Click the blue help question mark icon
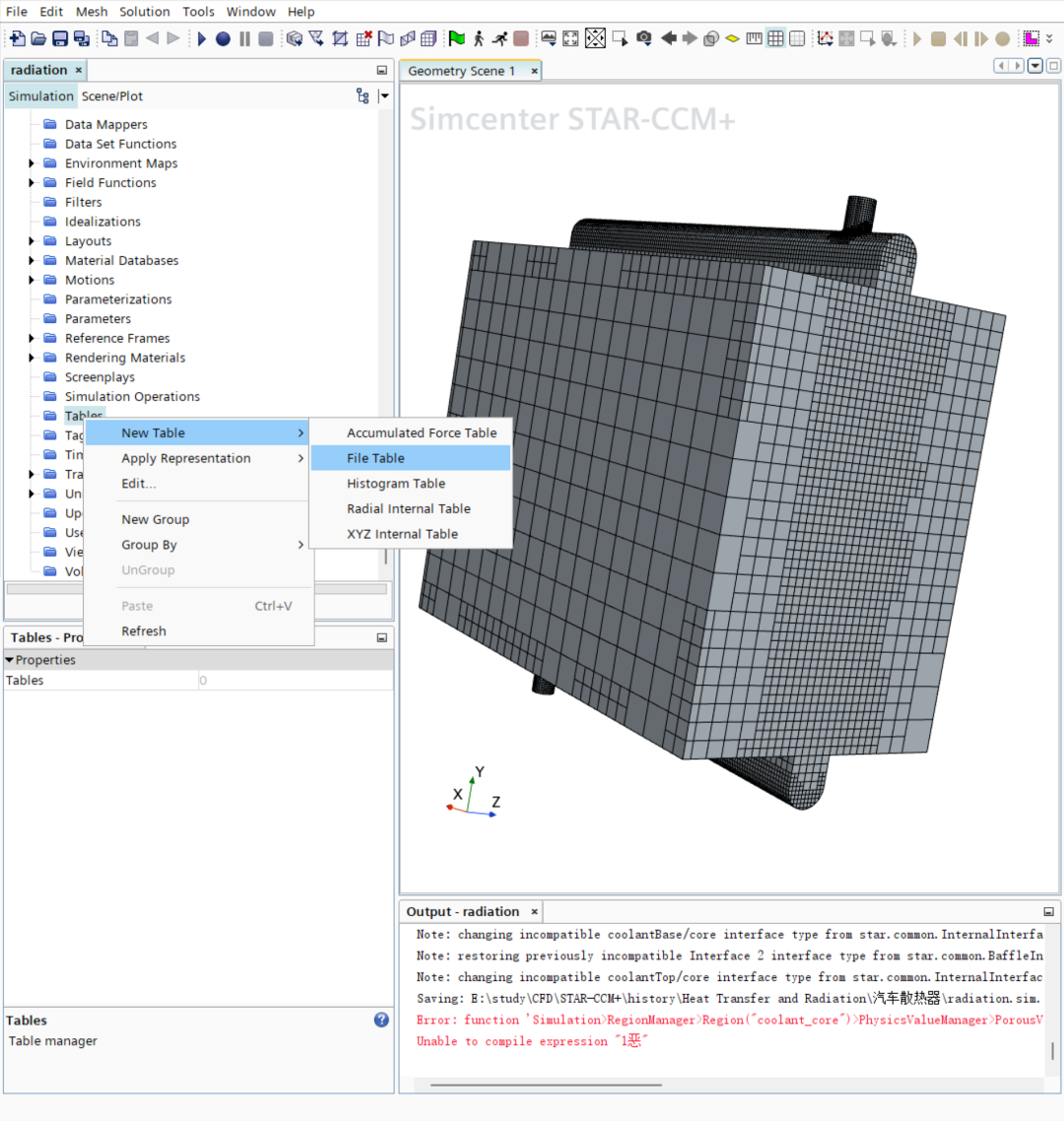Image resolution: width=1064 pixels, height=1121 pixels. point(381,1020)
